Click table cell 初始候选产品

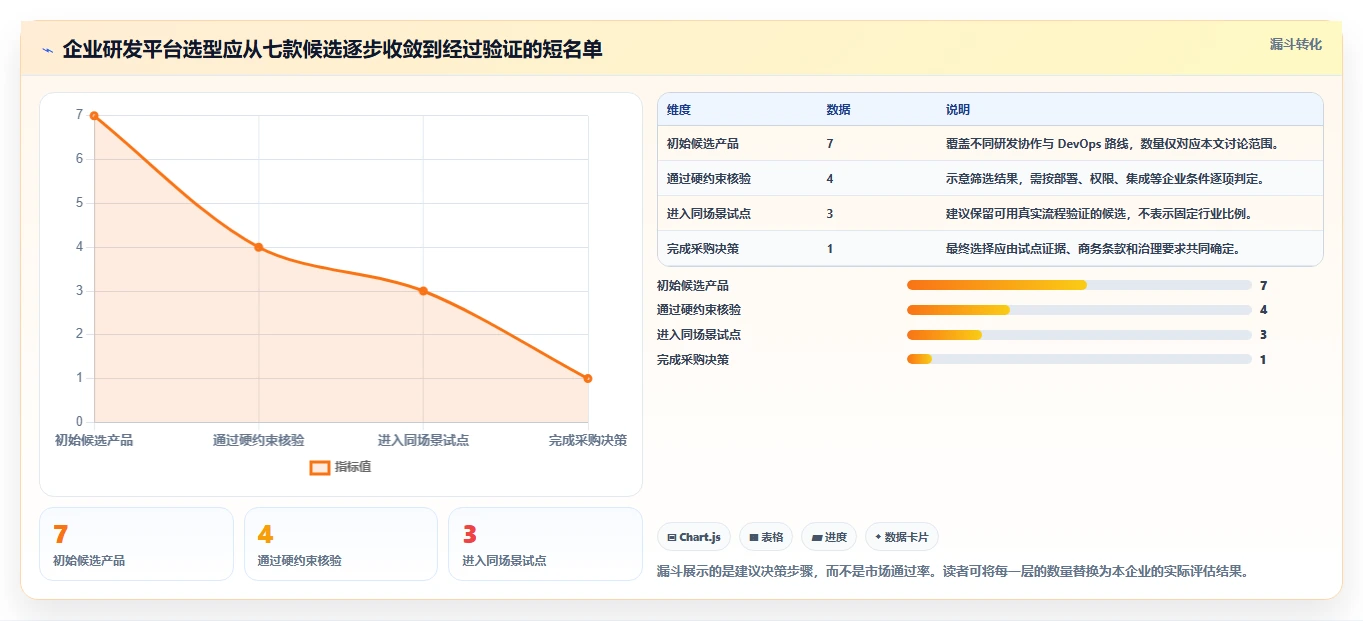coord(703,144)
